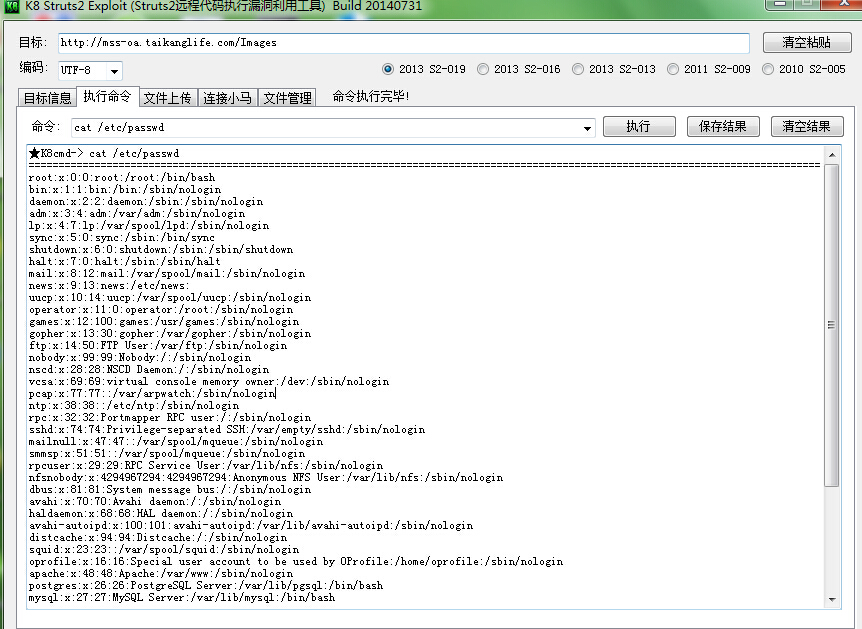The height and width of the screenshot is (629, 862).
Task: Click the 清空粘贴 button
Action: [807, 42]
